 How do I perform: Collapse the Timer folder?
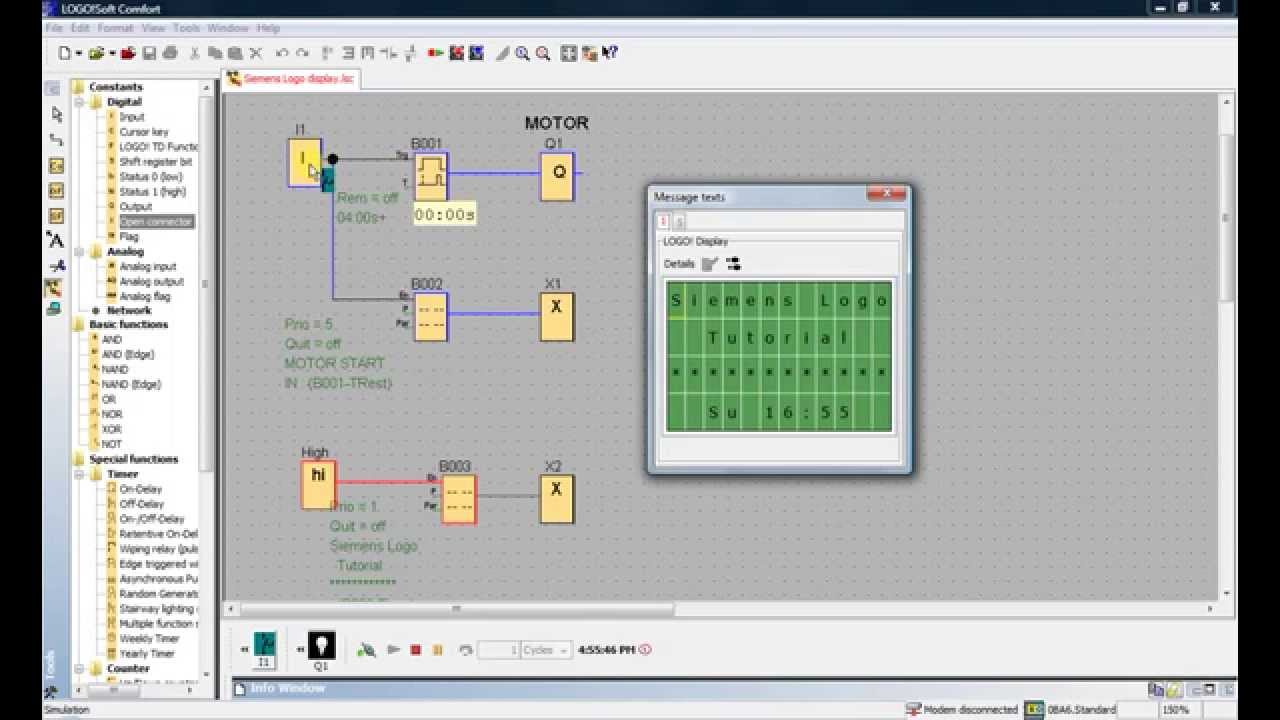pyautogui.click(x=80, y=474)
